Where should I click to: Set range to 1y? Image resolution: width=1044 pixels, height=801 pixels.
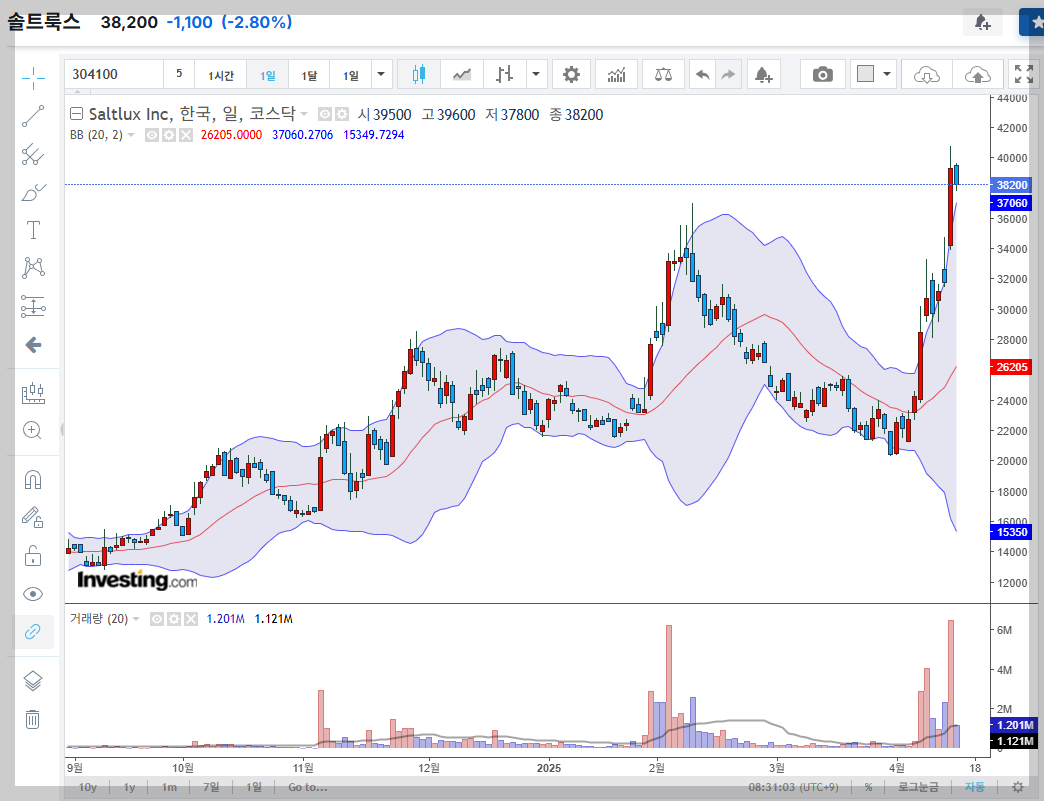pos(129,787)
